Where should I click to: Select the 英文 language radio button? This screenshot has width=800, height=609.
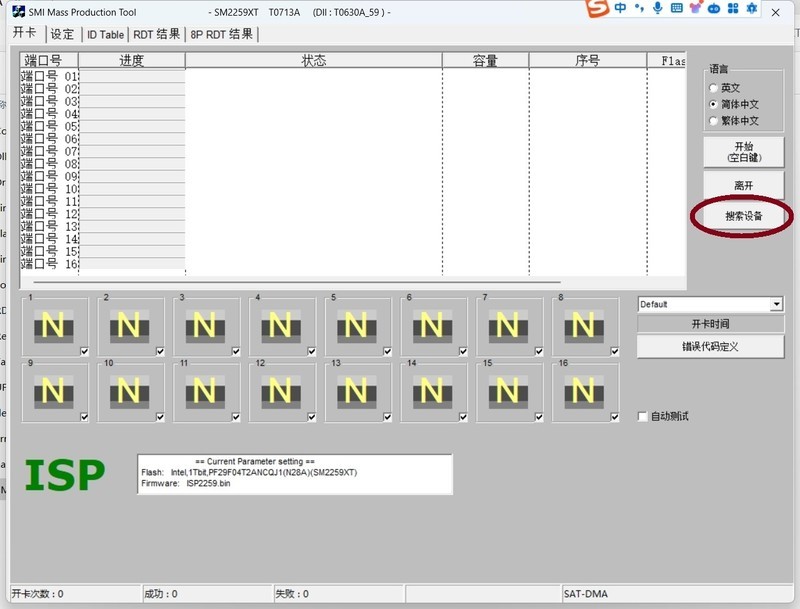tap(713, 88)
